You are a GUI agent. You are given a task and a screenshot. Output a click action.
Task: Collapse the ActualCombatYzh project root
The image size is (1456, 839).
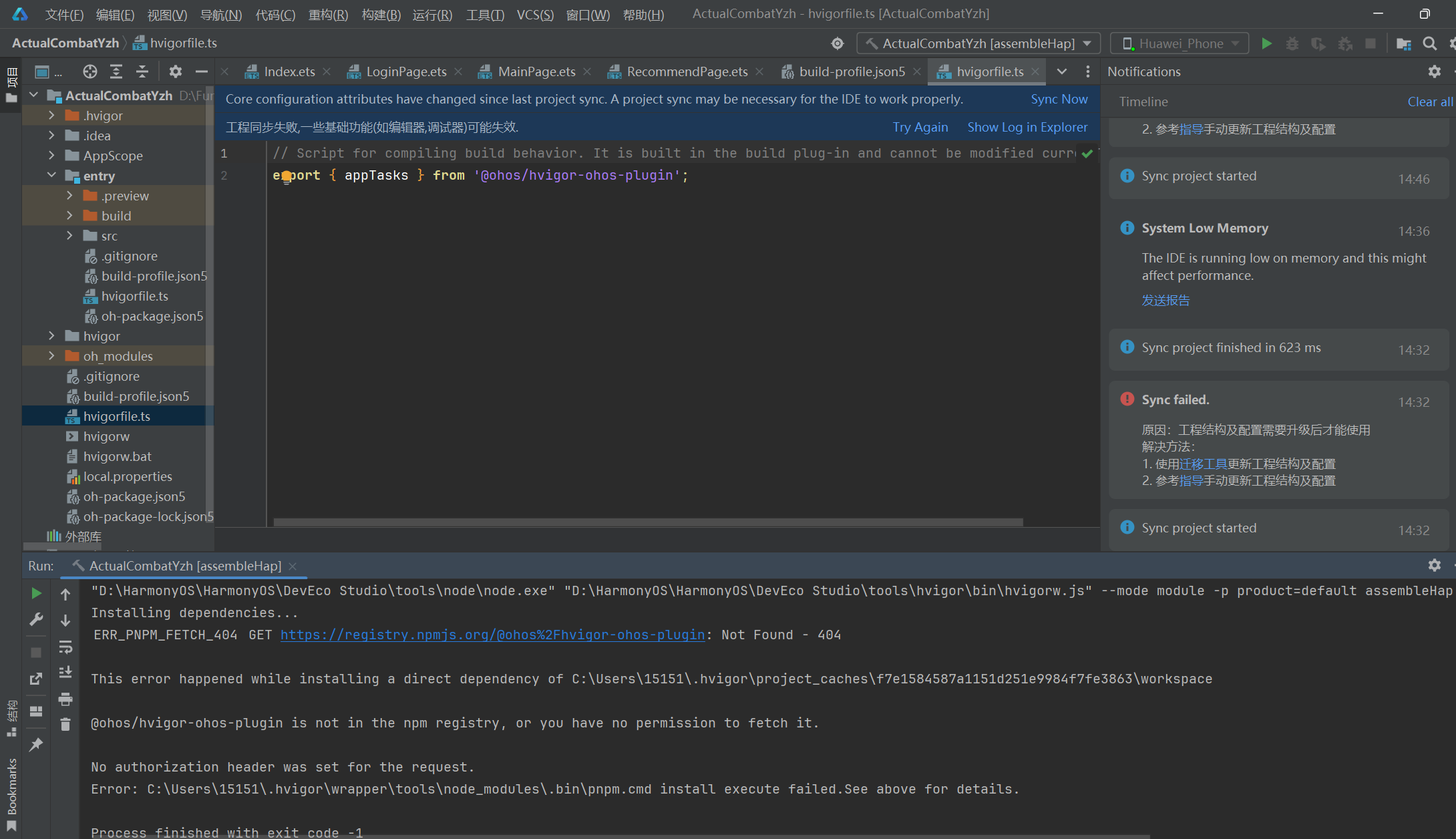pyautogui.click(x=34, y=96)
